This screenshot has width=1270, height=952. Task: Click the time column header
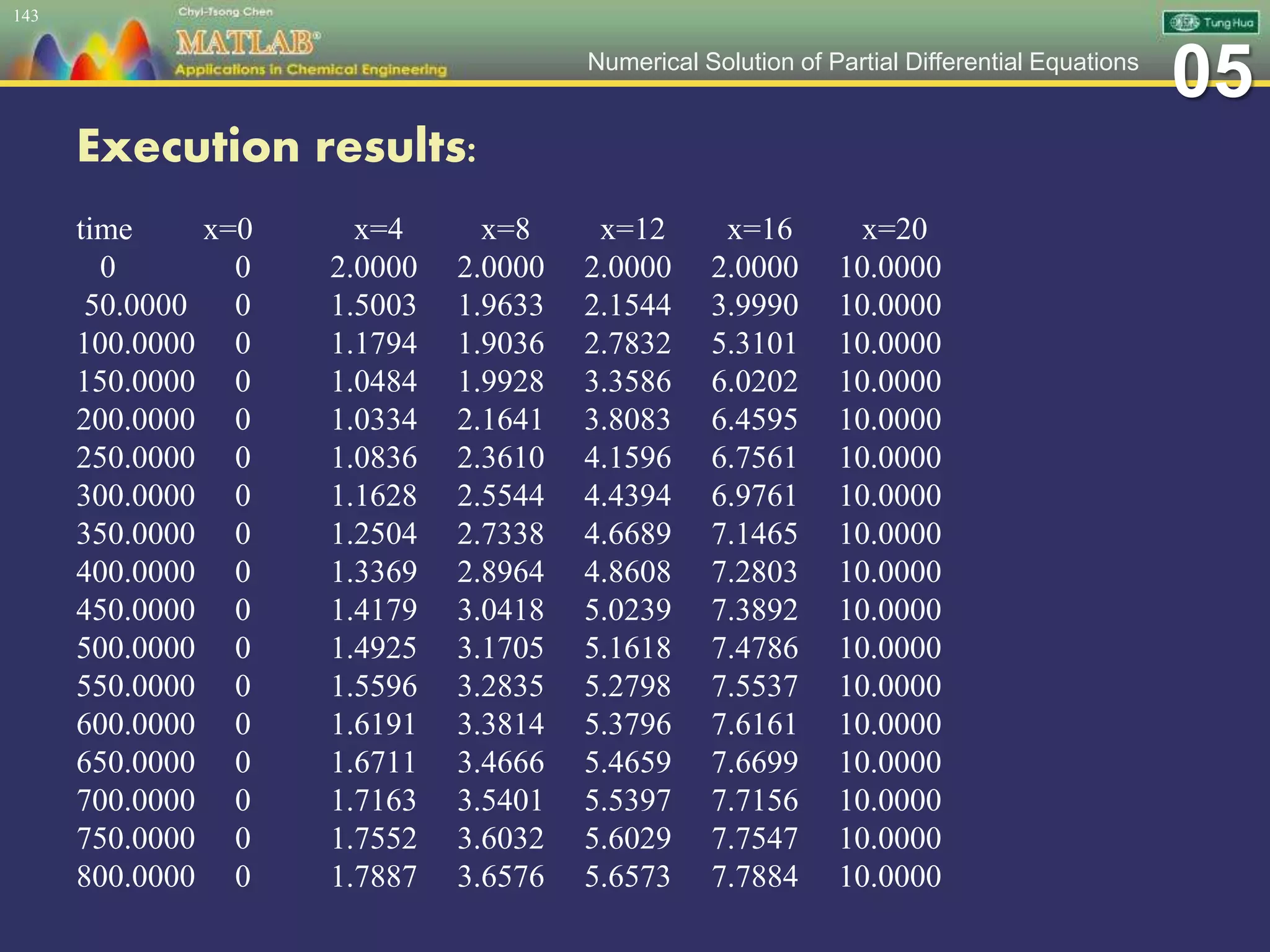pos(104,229)
